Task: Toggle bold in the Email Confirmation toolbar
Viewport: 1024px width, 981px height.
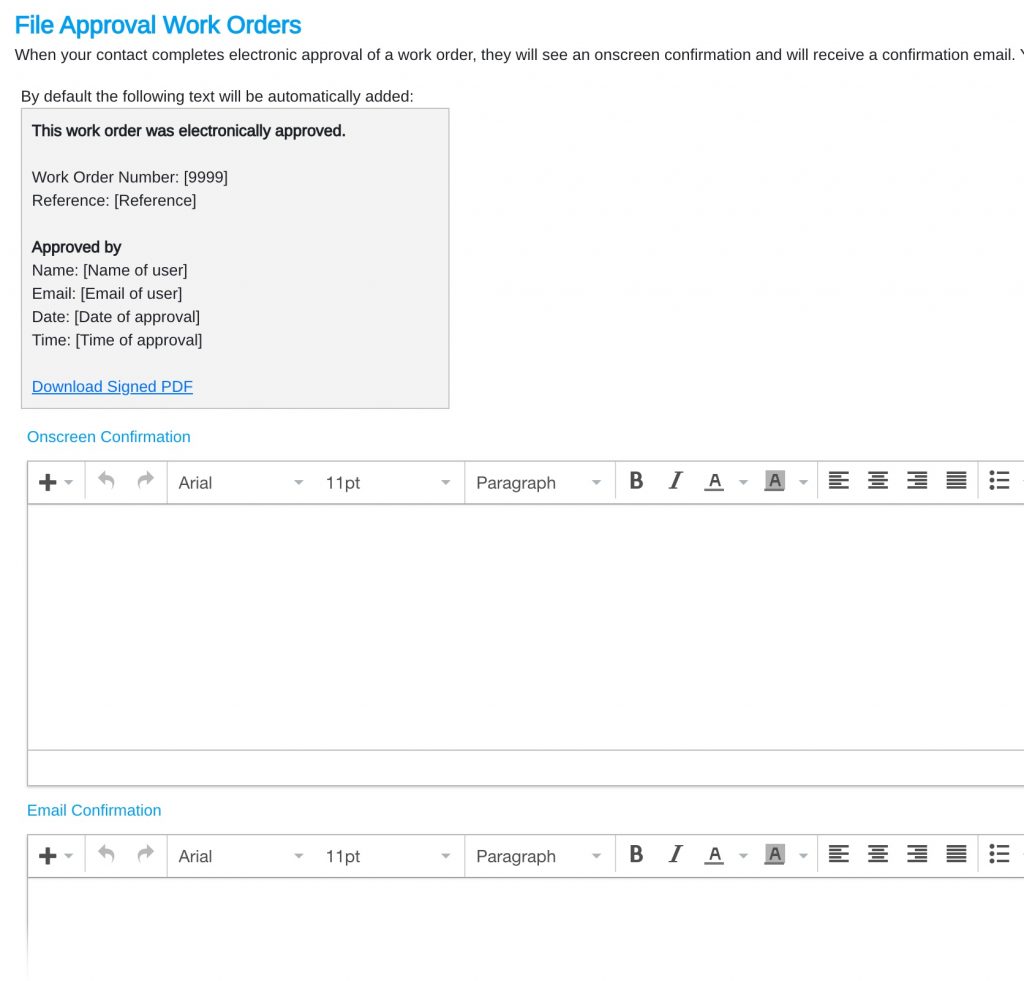Action: (636, 855)
